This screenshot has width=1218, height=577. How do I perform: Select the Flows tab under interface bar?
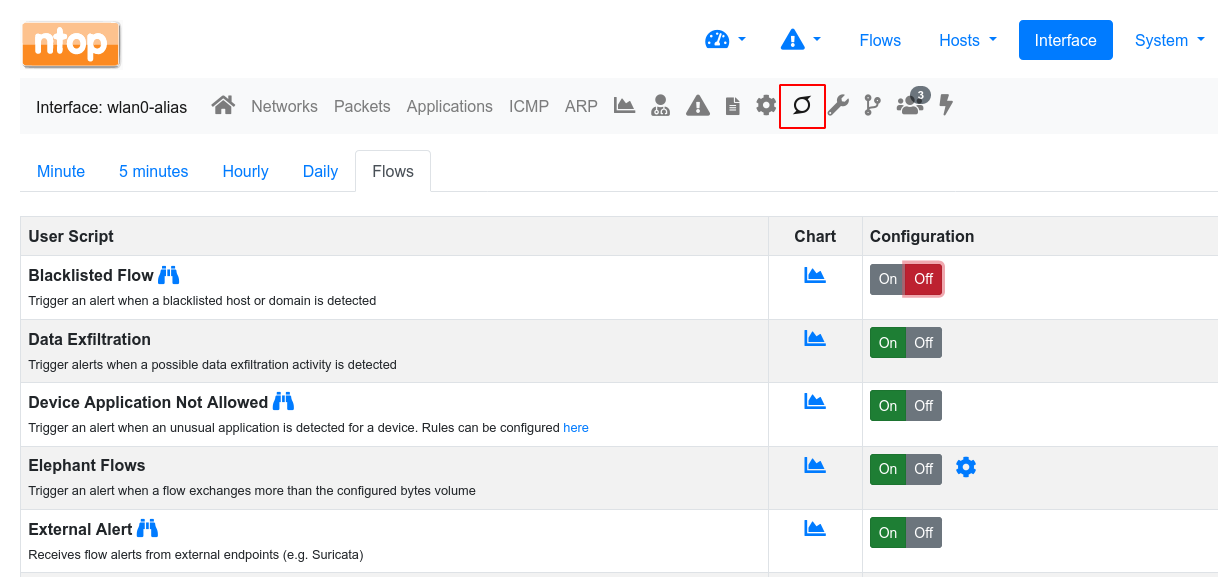coord(393,171)
